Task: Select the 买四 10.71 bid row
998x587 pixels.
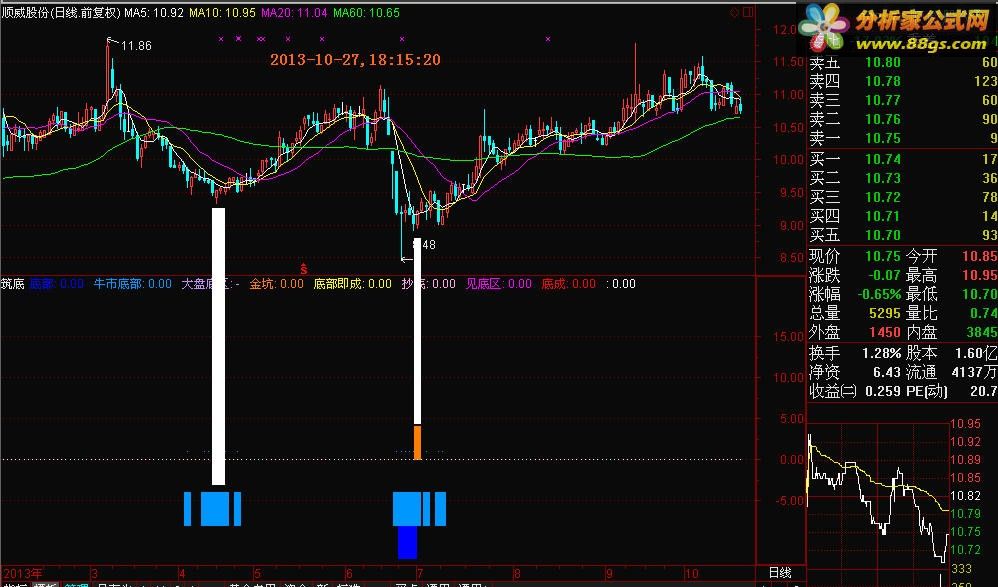Action: point(903,216)
